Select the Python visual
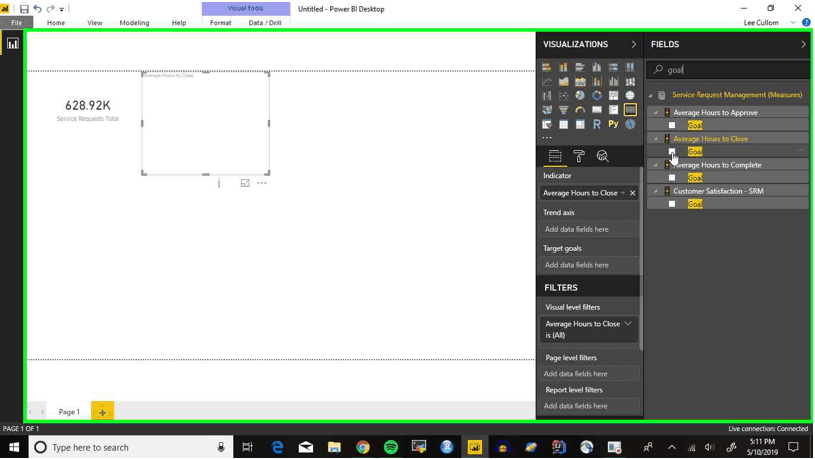This screenshot has width=815, height=459. tap(613, 124)
